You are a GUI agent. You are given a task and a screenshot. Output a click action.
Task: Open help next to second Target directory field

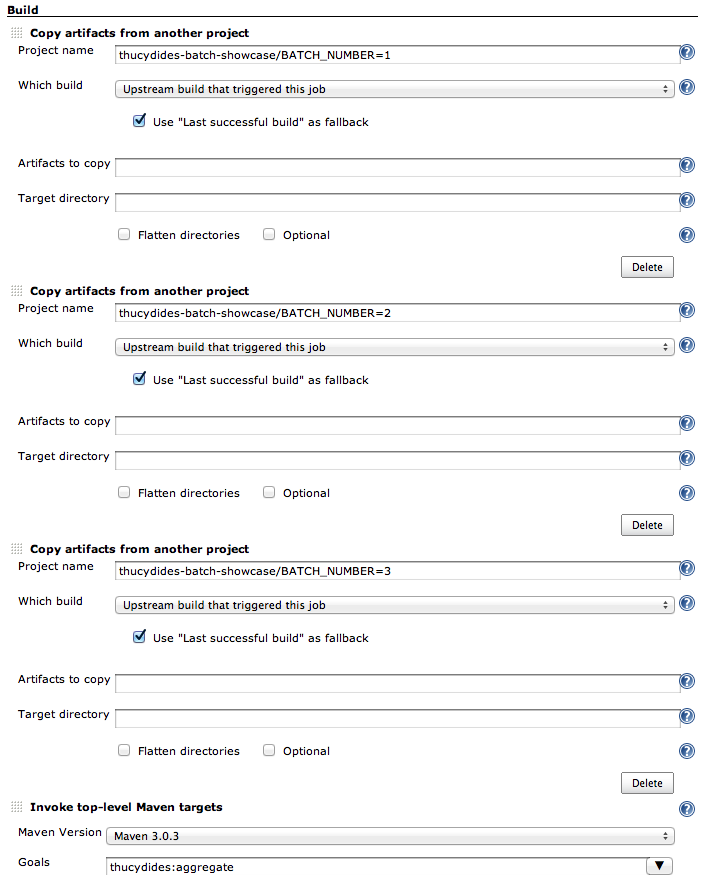pos(686,458)
